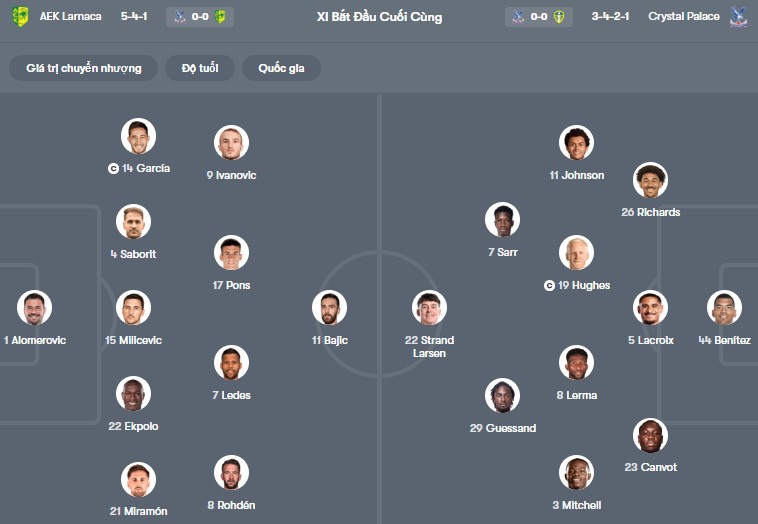
Task: Select captain García's player photo
Action: click(x=139, y=137)
